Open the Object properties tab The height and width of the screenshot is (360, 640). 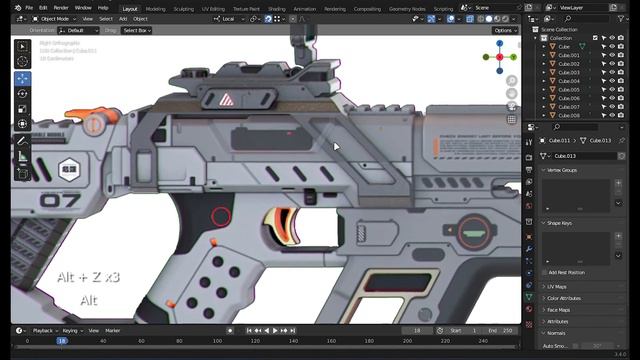(x=529, y=237)
